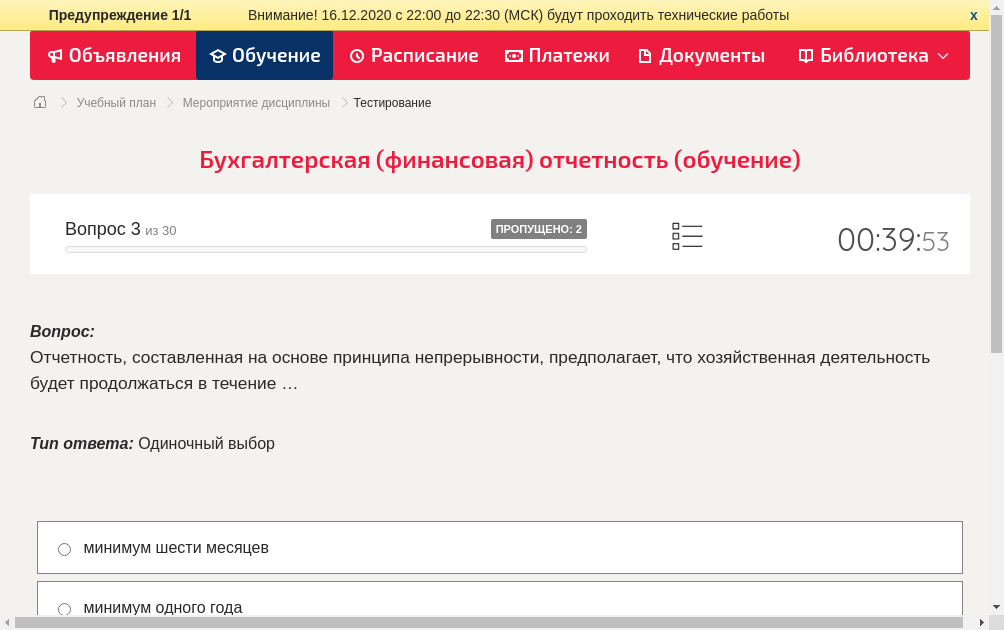Image resolution: width=1004 pixels, height=630 pixels.
Task: Click the question progress bar
Action: click(x=325, y=249)
